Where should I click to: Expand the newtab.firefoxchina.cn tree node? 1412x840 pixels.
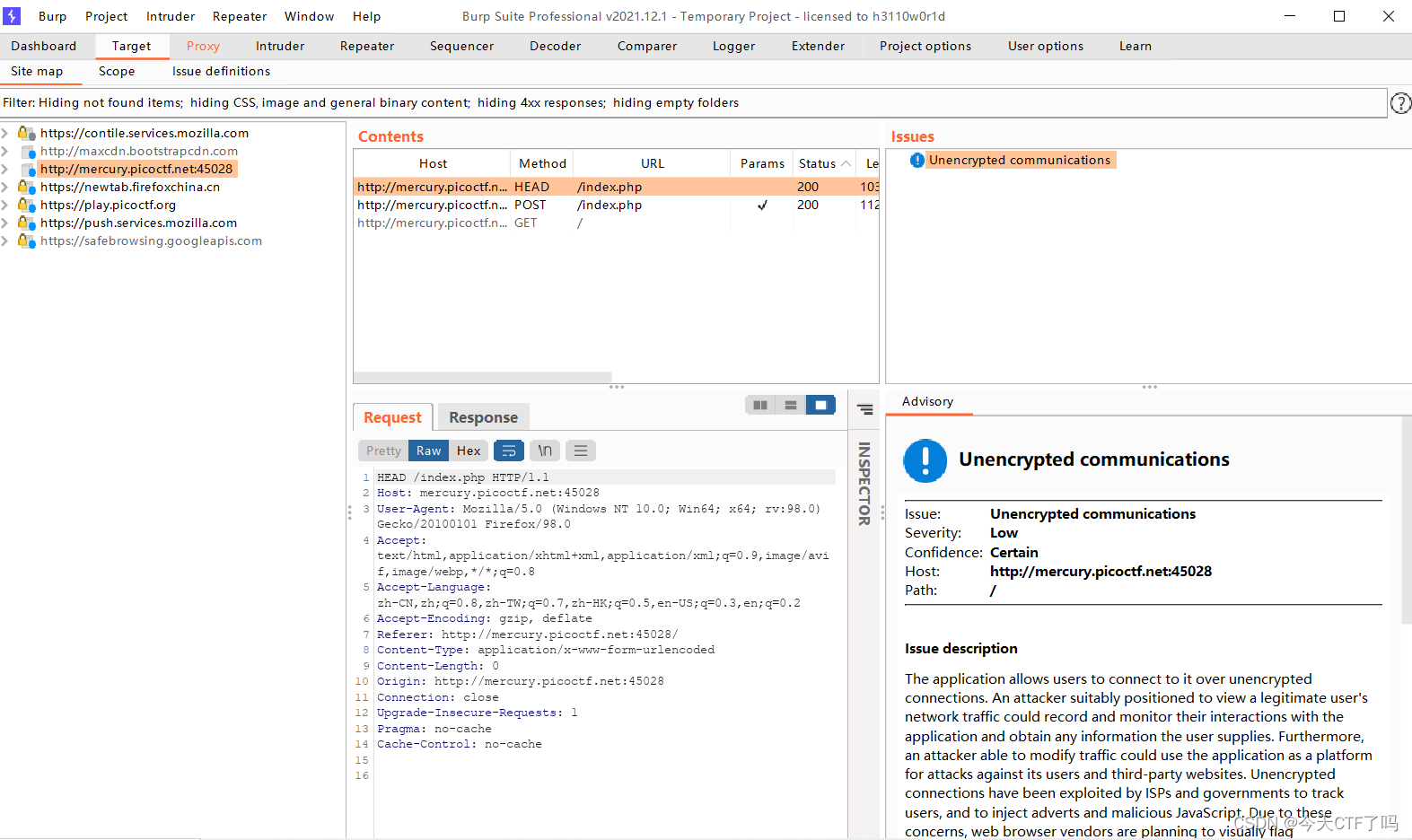coord(5,187)
